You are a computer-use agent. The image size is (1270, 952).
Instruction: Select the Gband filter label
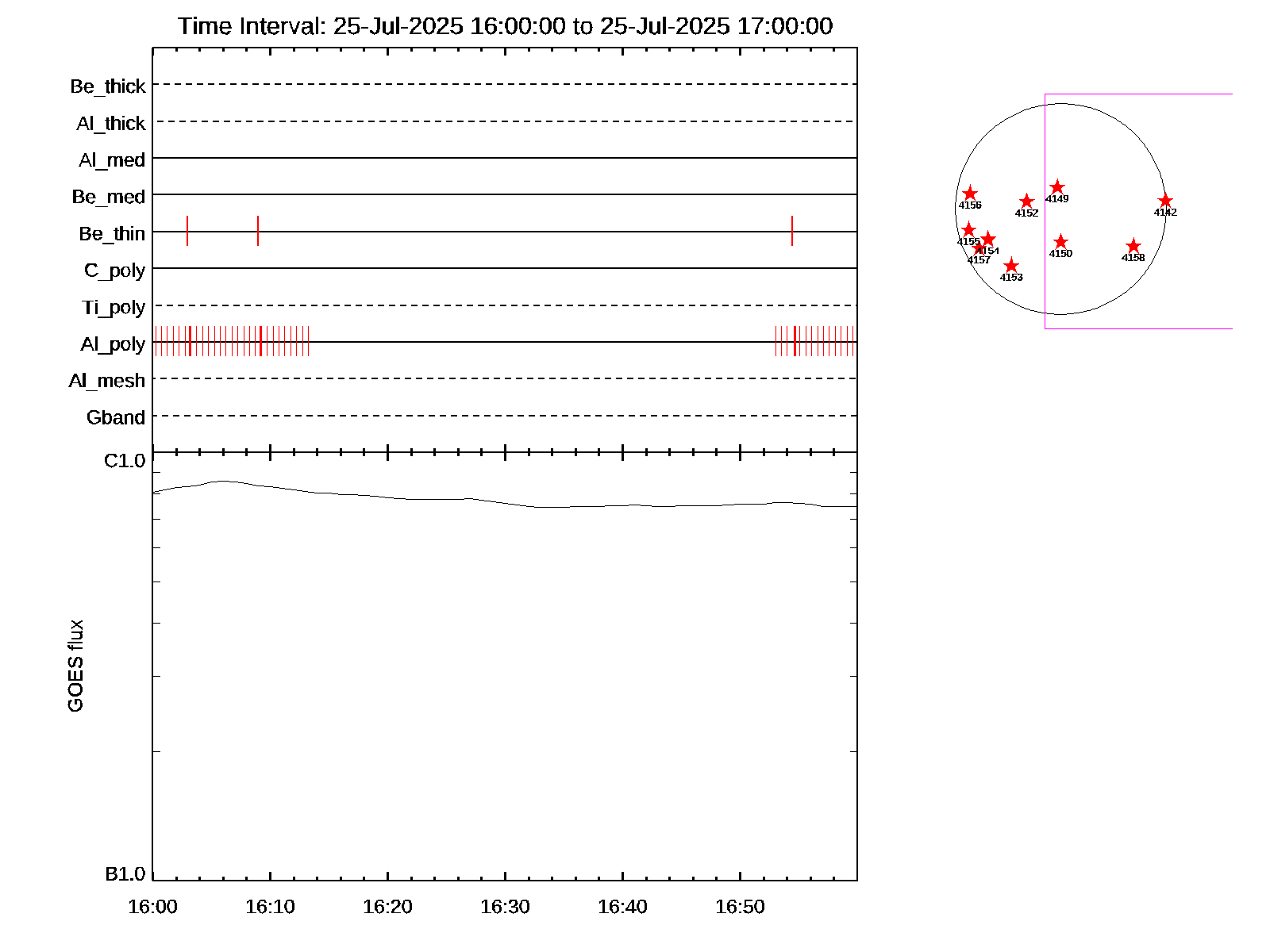tap(116, 417)
